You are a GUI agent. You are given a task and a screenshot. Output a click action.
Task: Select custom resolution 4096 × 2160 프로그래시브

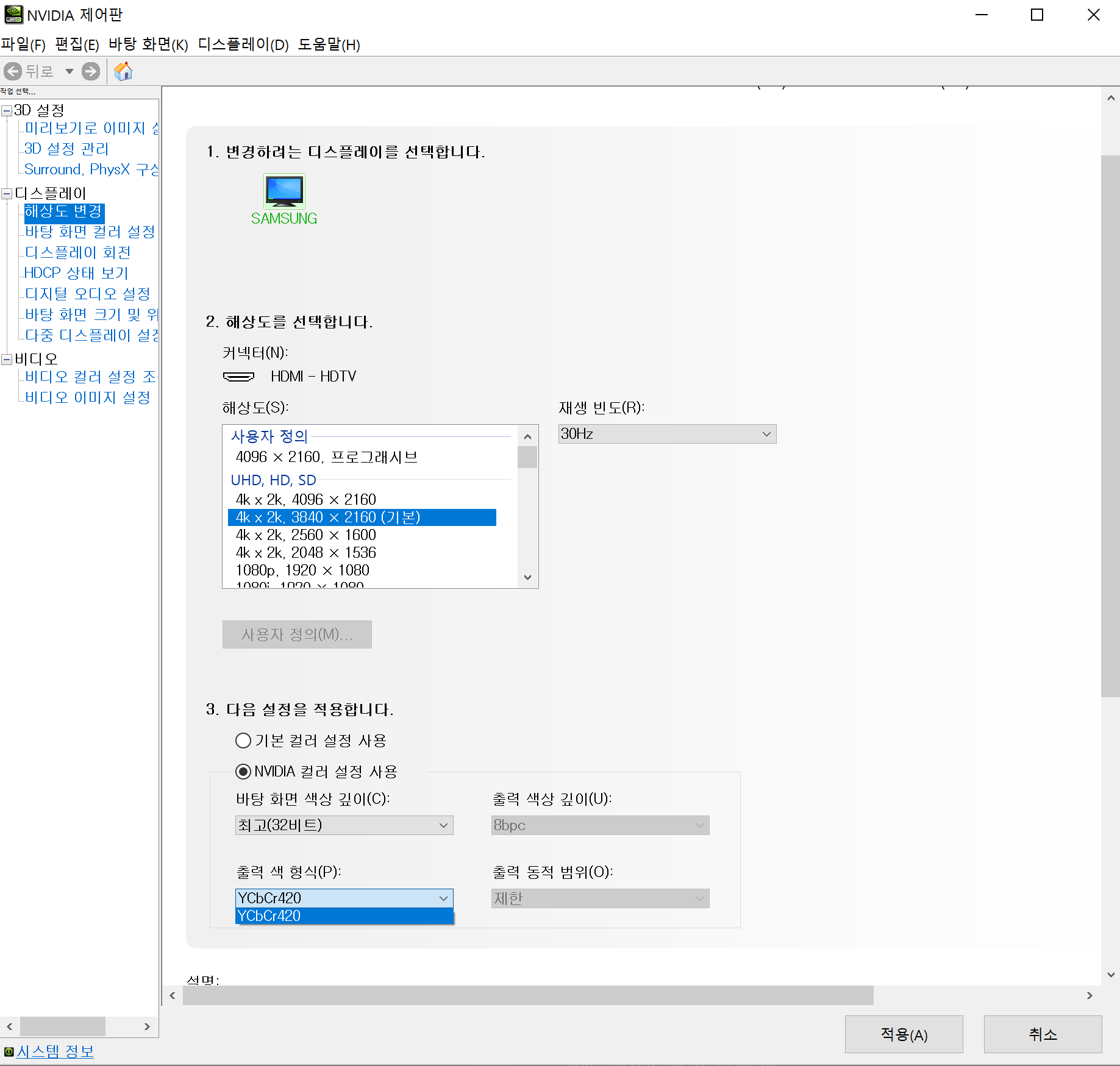327,457
